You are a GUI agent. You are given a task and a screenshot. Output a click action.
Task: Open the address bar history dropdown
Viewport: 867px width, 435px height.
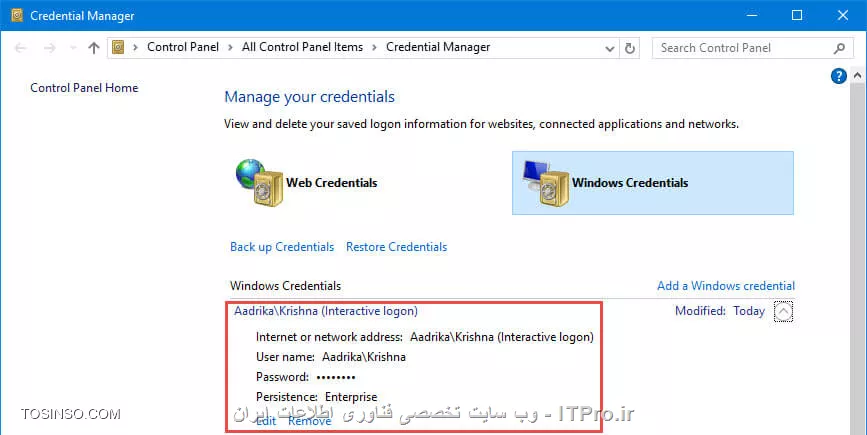(x=609, y=49)
